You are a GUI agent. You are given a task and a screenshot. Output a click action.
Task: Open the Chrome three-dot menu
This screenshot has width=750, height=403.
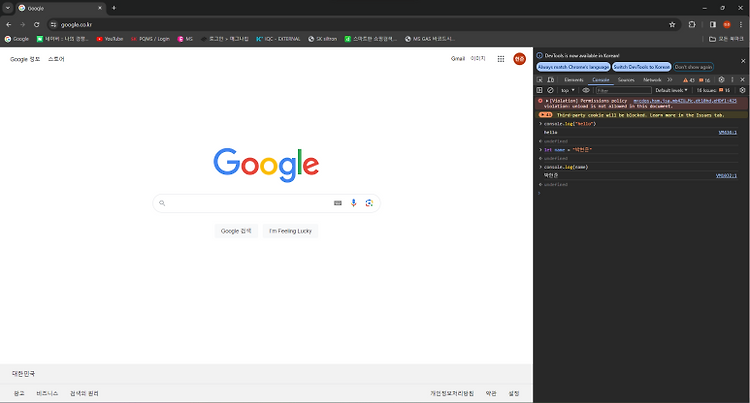740,24
